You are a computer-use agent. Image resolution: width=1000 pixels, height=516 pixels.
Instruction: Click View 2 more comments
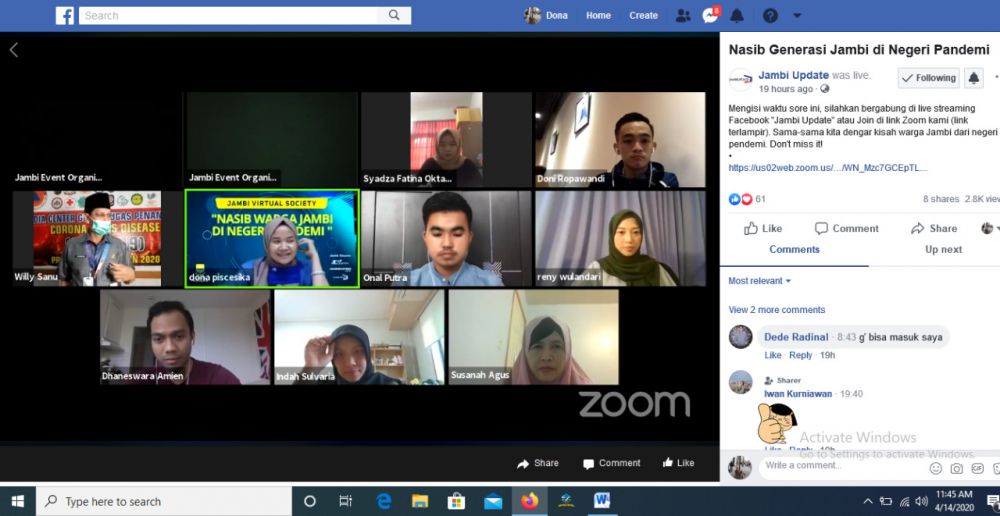click(x=777, y=310)
